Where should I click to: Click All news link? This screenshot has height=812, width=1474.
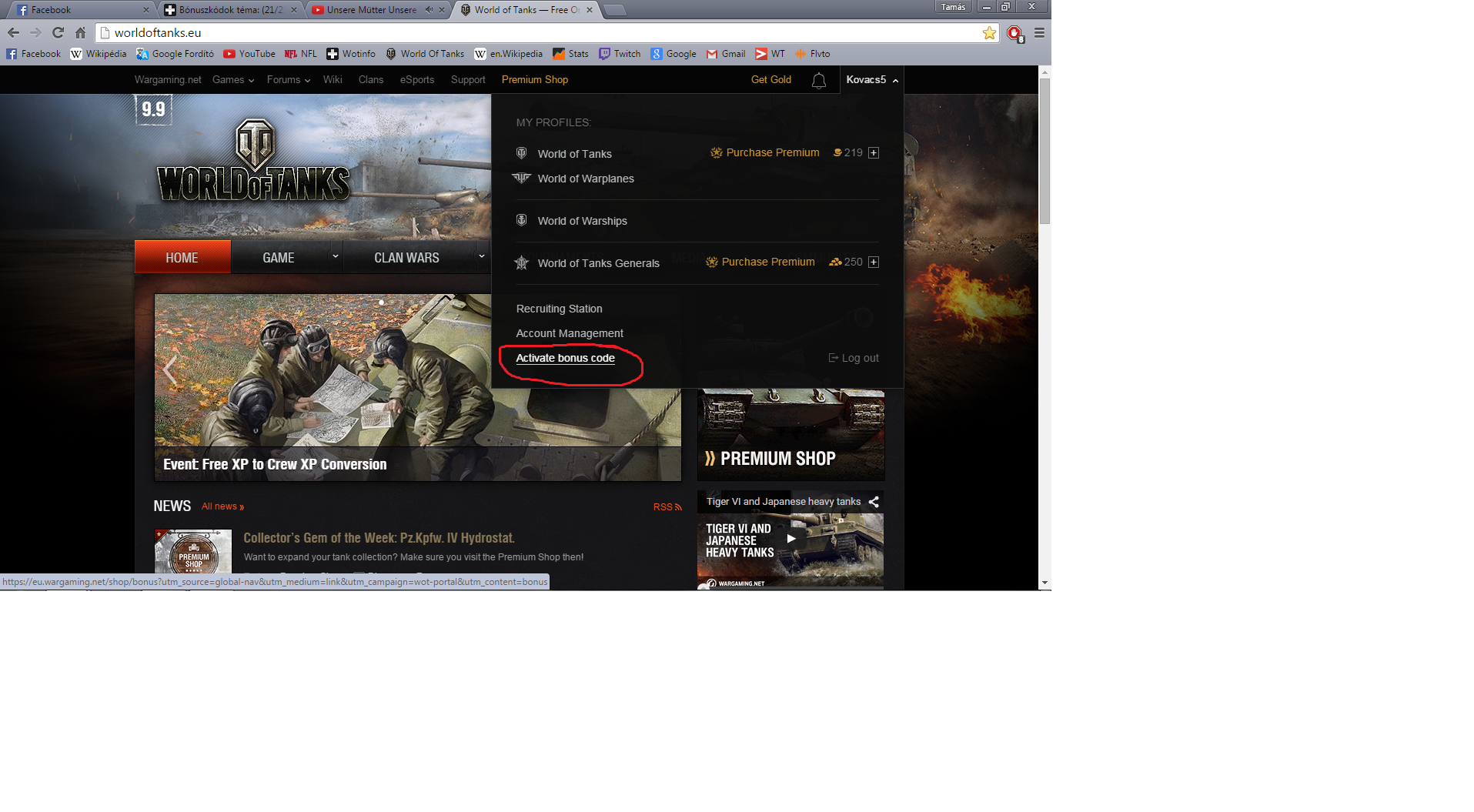[x=222, y=506]
